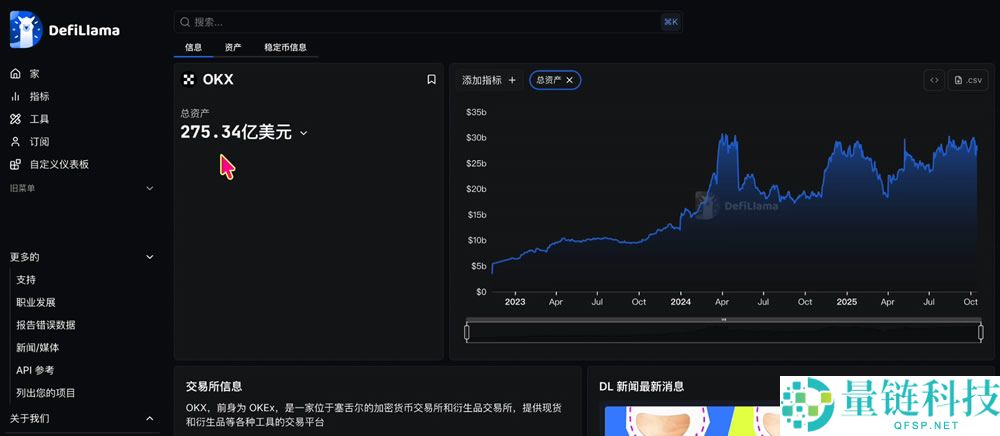1000x436 pixels.
Task: Switch to the 信息 tab
Action: click(193, 47)
